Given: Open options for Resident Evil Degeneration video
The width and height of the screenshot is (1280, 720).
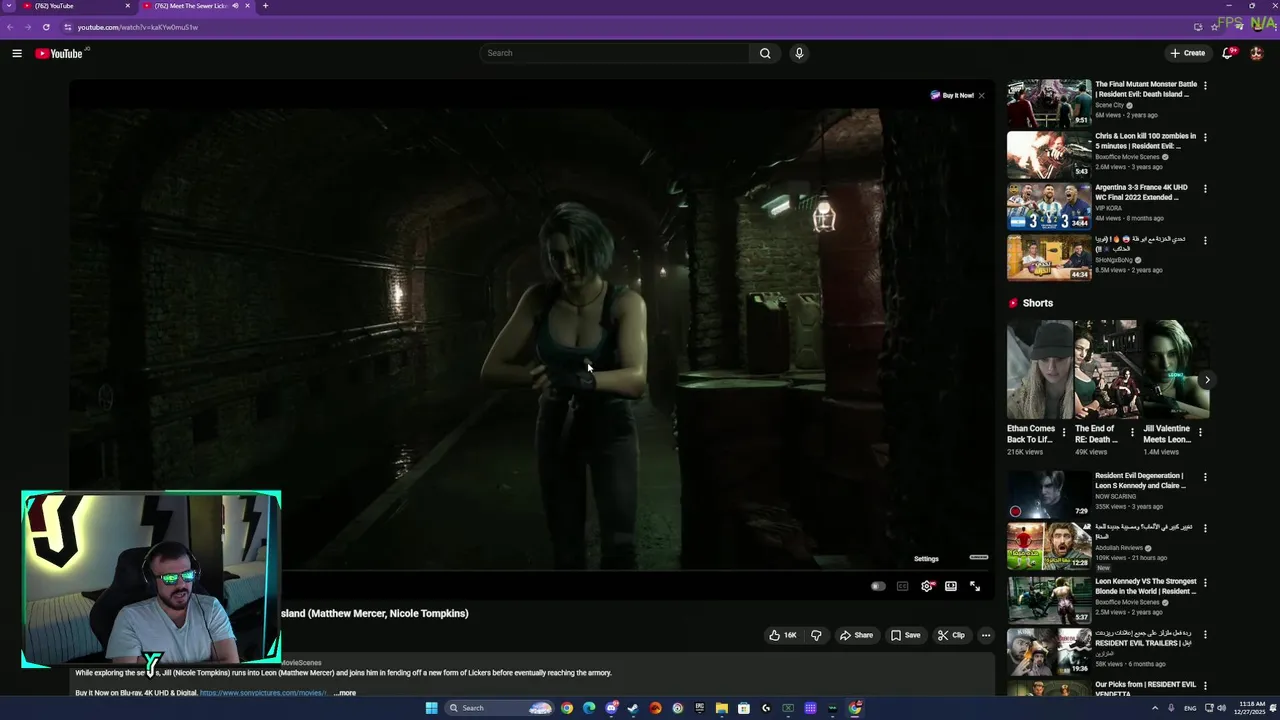Looking at the screenshot, I should pyautogui.click(x=1205, y=477).
